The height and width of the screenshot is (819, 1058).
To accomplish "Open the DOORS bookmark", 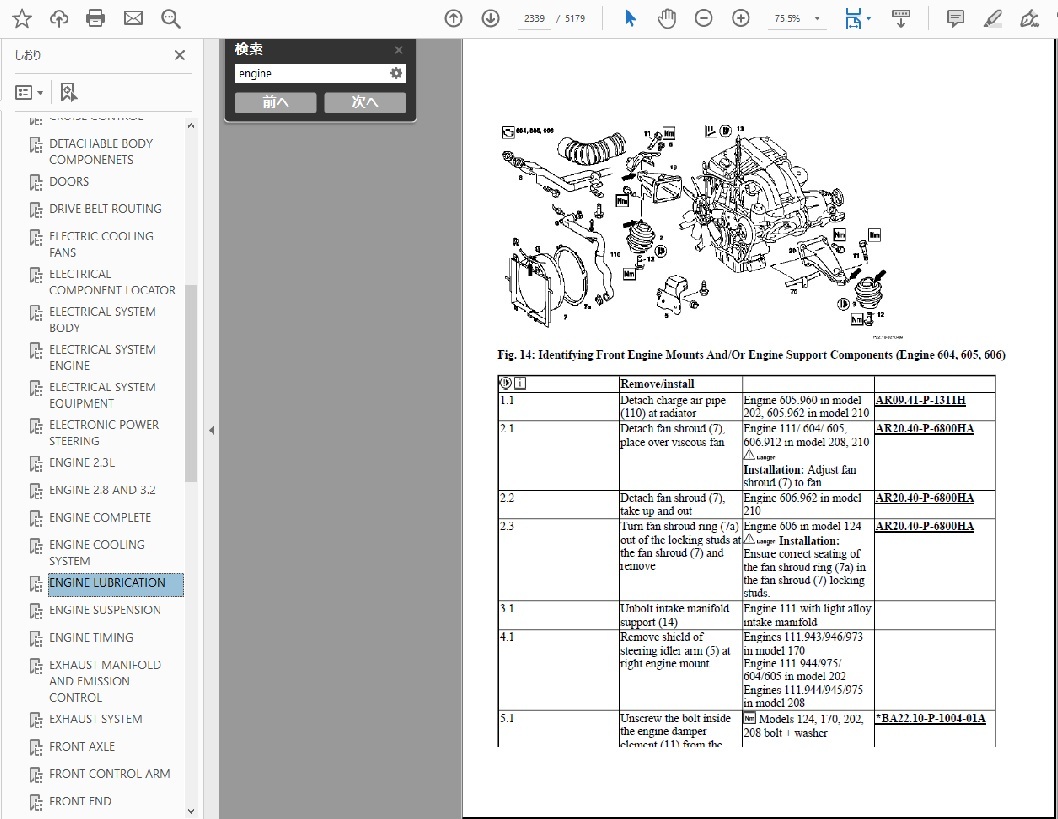I will [x=69, y=181].
